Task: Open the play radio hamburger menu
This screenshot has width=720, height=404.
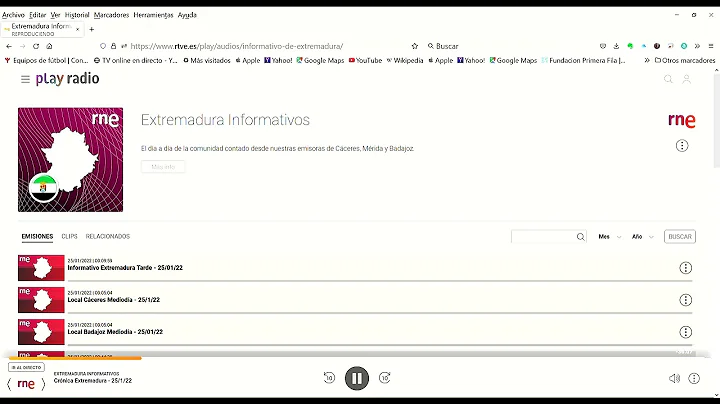Action: (x=25, y=79)
